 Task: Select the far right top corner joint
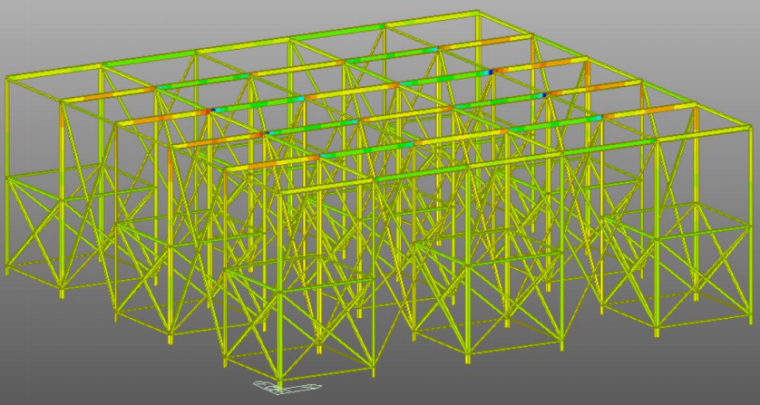pos(748,127)
